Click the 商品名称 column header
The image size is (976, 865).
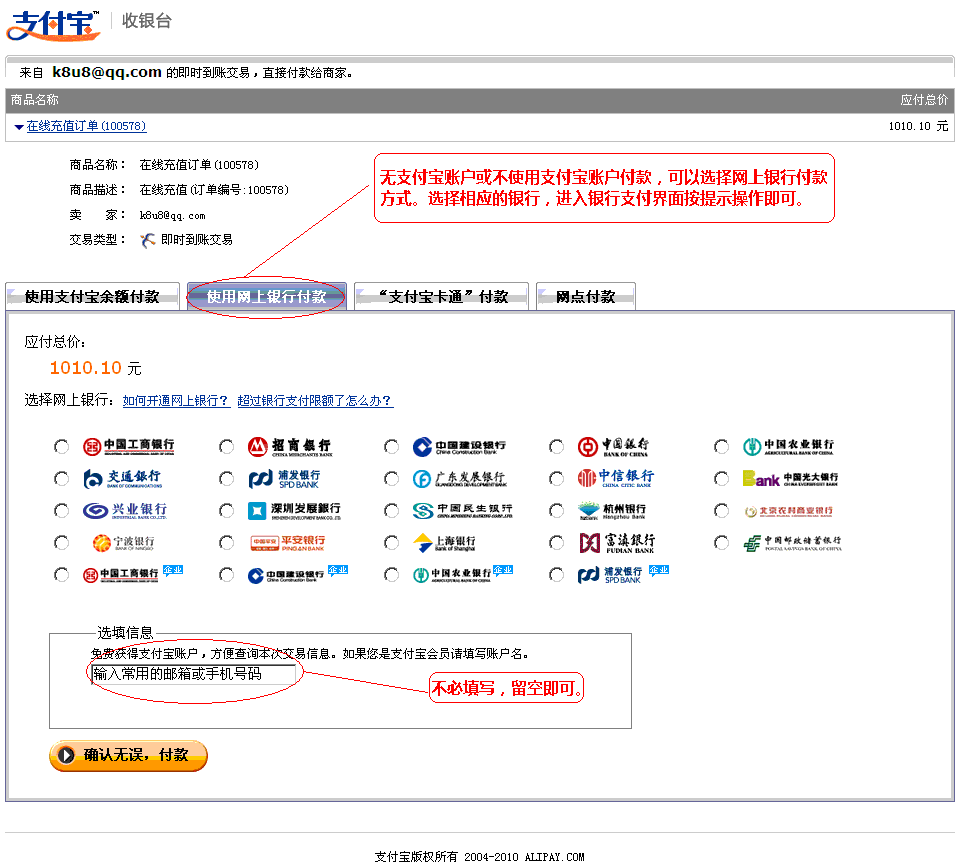35,100
